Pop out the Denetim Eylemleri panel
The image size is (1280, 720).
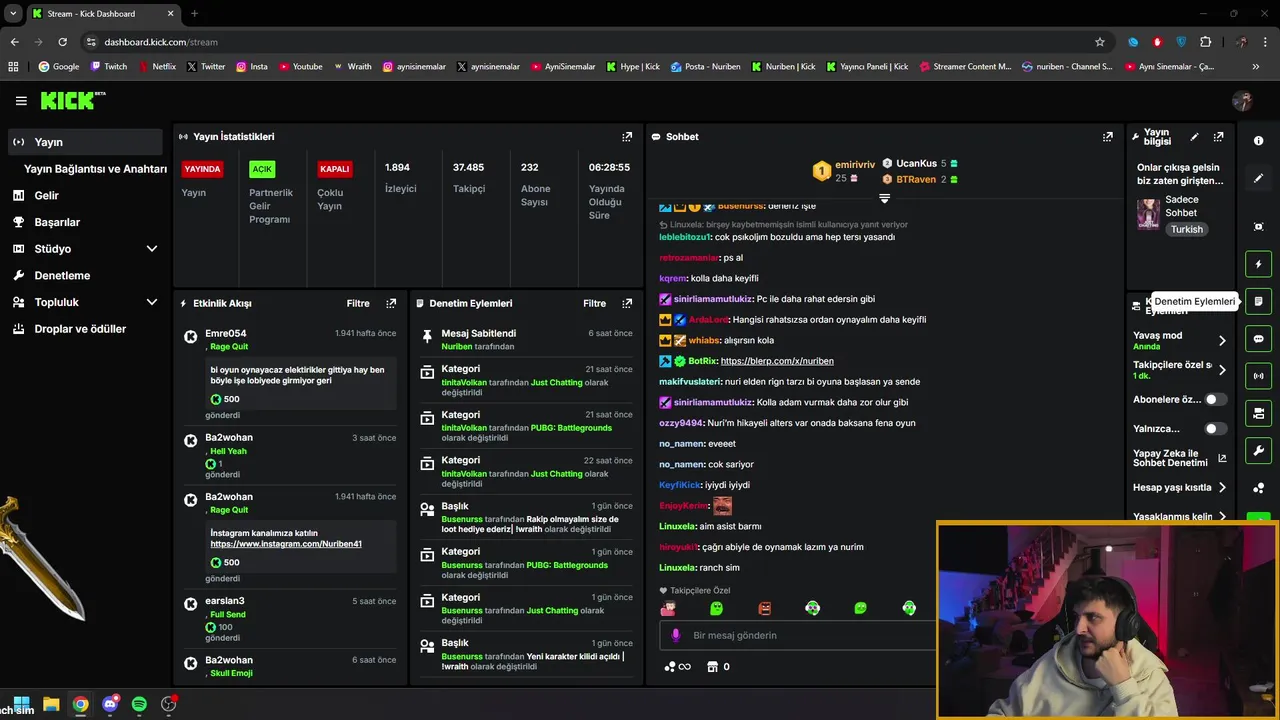click(627, 303)
